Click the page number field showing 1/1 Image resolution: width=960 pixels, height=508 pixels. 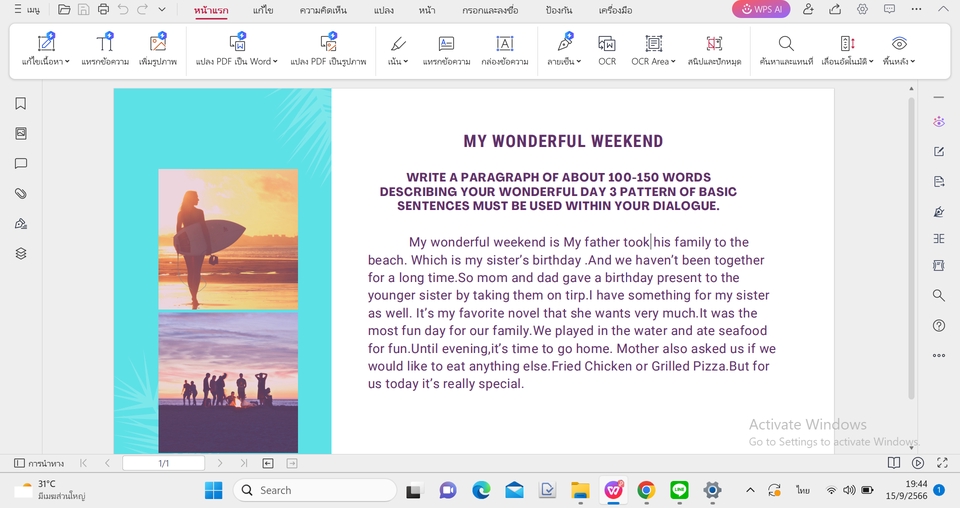click(163, 463)
